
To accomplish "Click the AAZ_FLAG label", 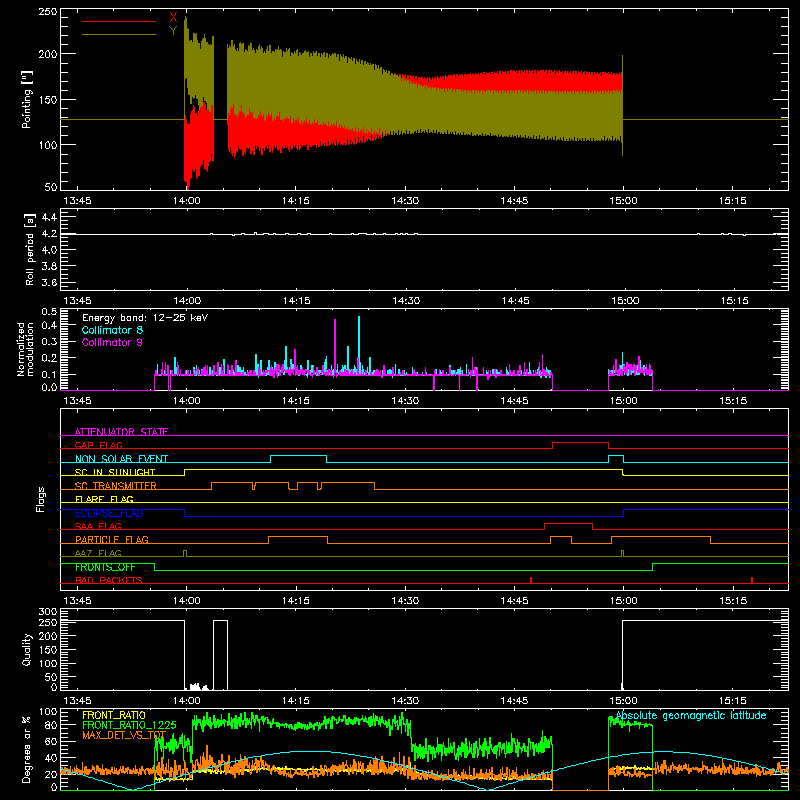I will click(x=98, y=553).
